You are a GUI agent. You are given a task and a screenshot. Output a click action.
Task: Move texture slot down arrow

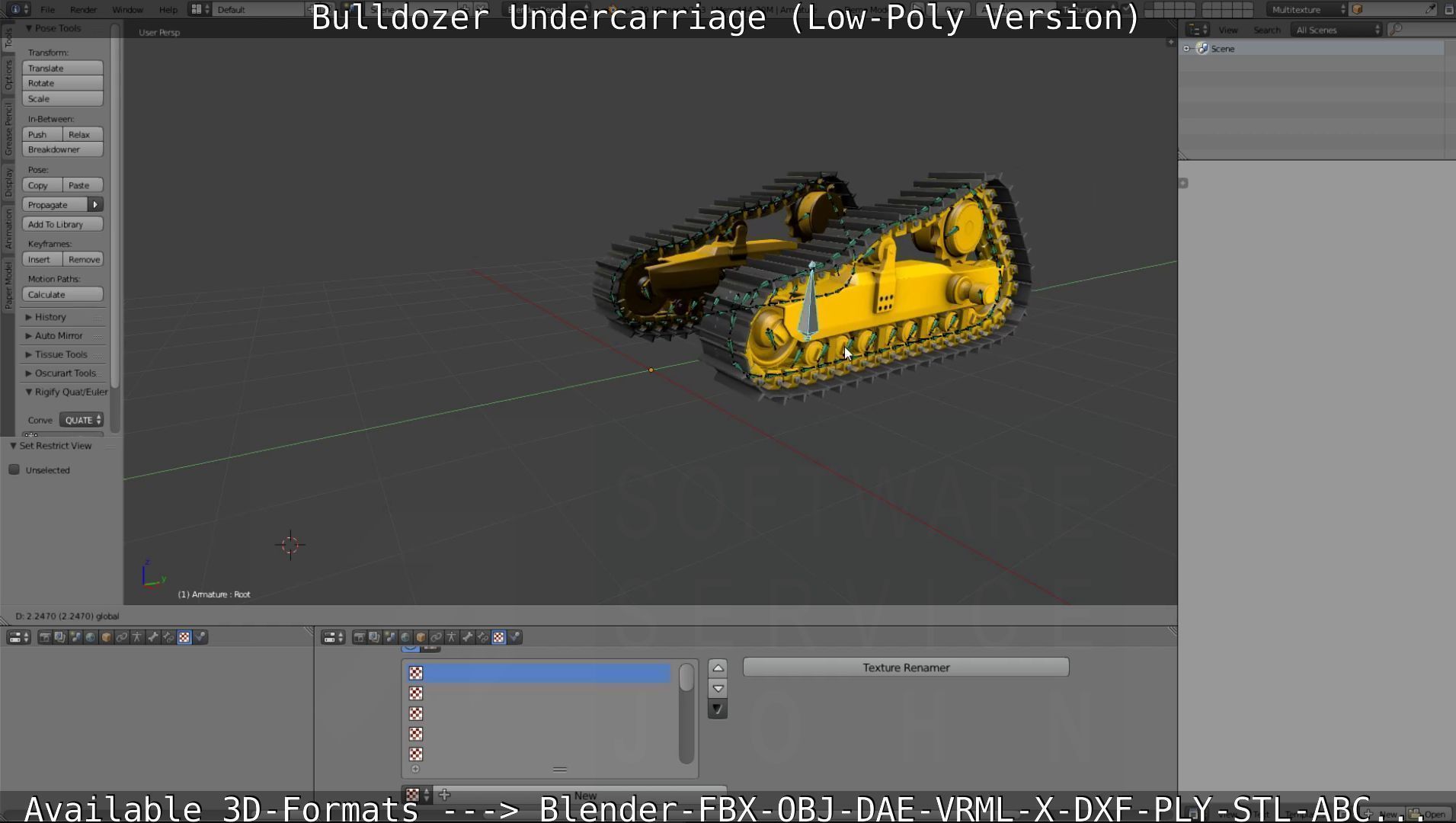pos(718,689)
